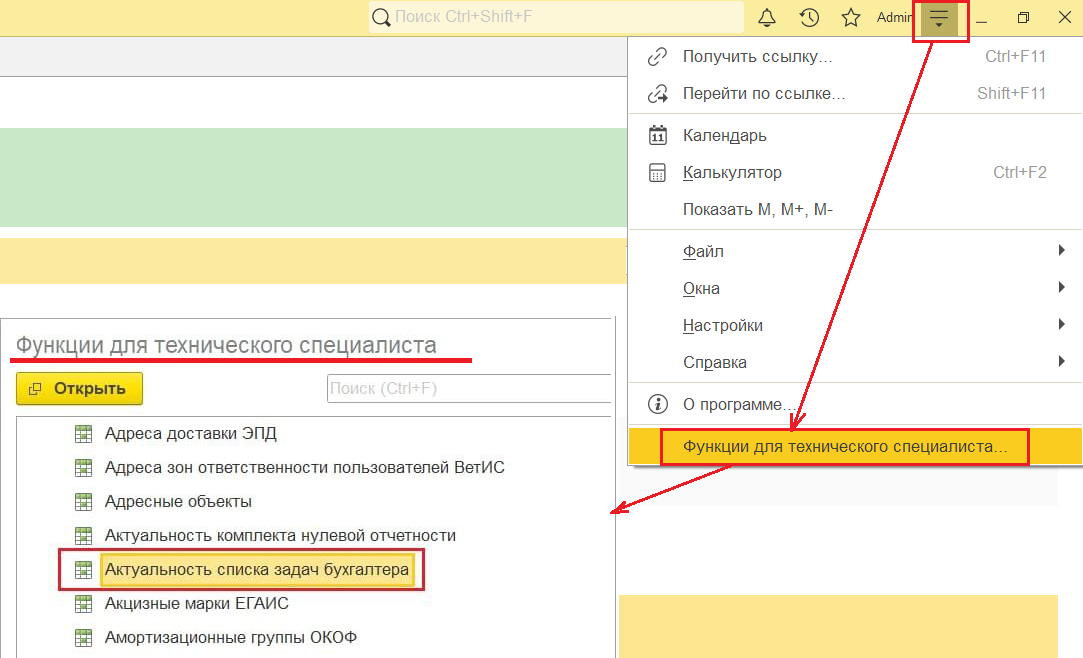Select Функции для технического специалиста menu item

845,446
